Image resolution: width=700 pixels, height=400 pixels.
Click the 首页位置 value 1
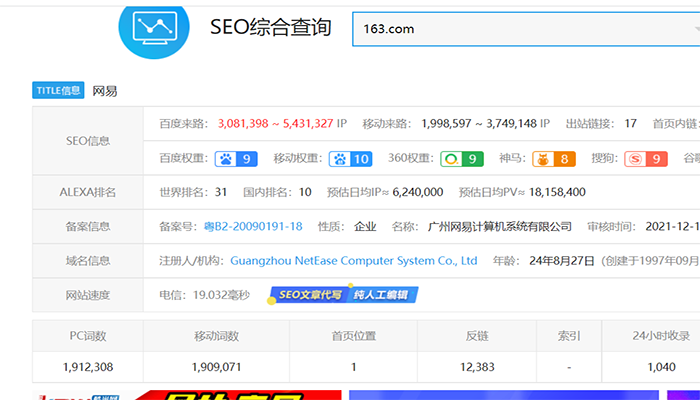tap(354, 367)
